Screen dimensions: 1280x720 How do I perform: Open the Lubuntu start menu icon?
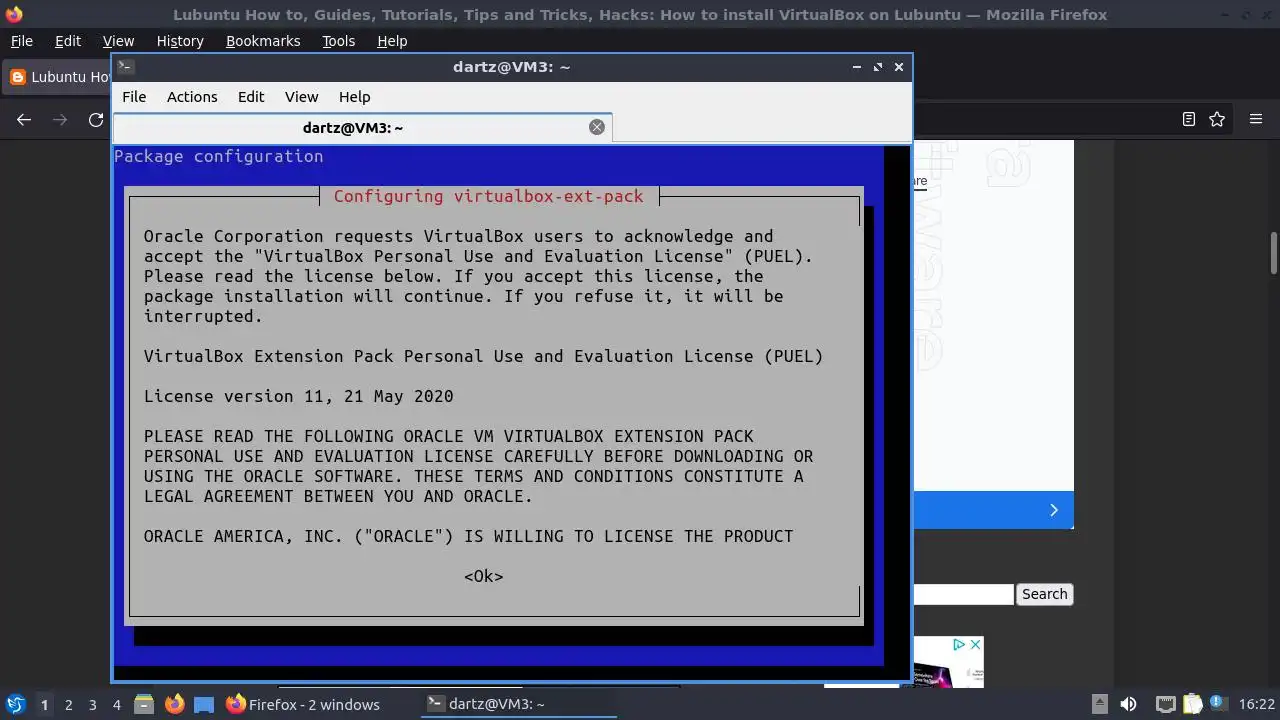coord(15,704)
